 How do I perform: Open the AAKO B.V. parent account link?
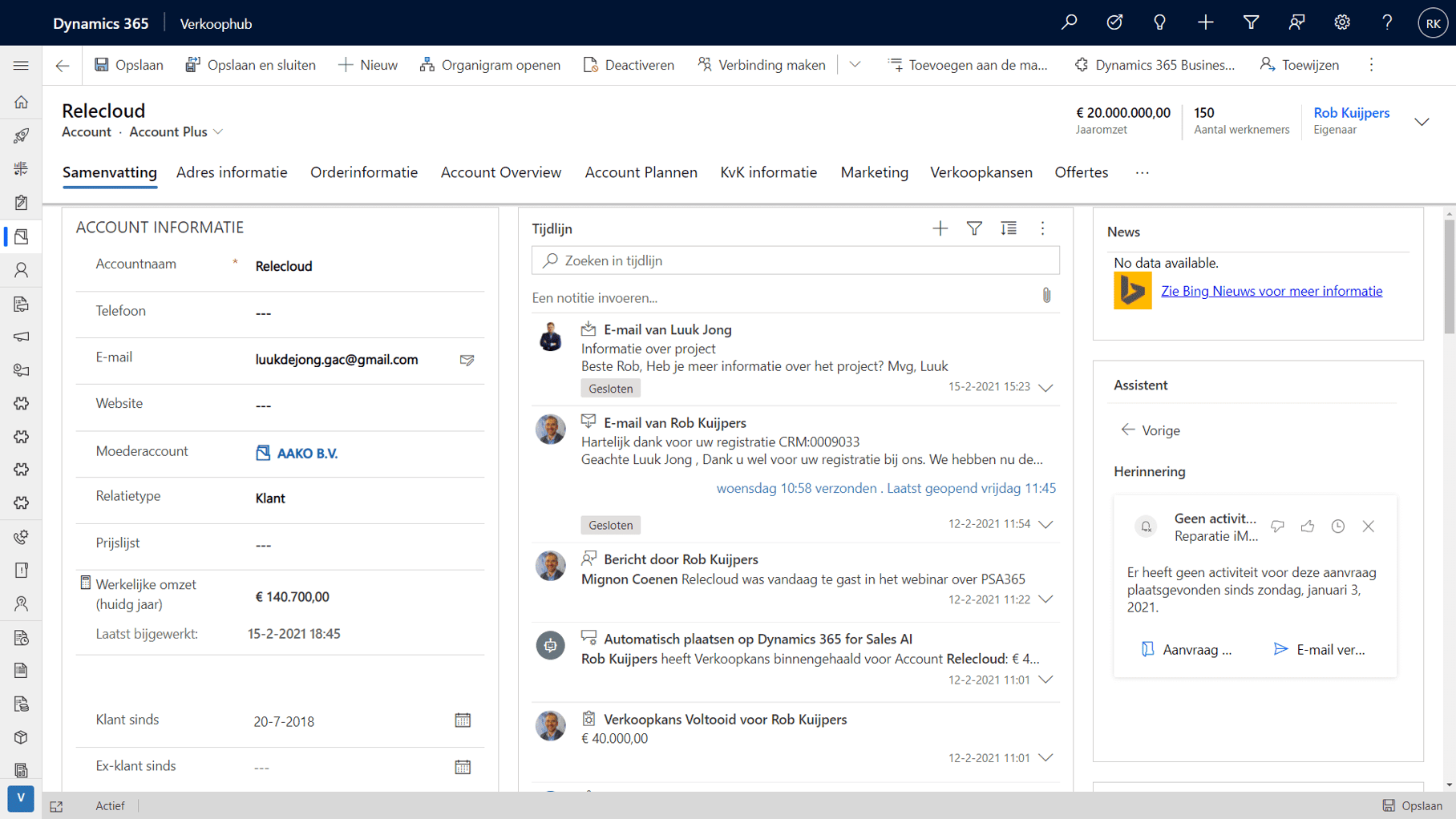307,454
